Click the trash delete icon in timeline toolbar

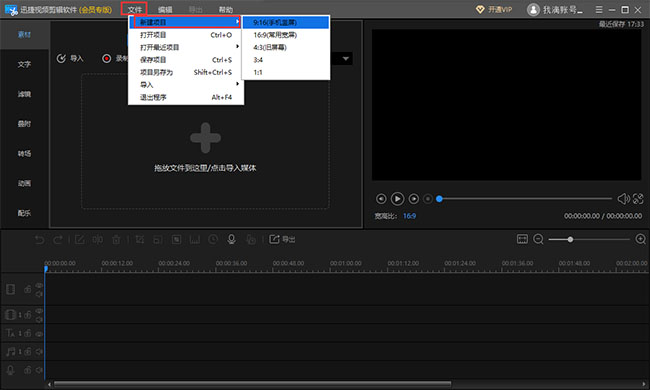coord(116,239)
